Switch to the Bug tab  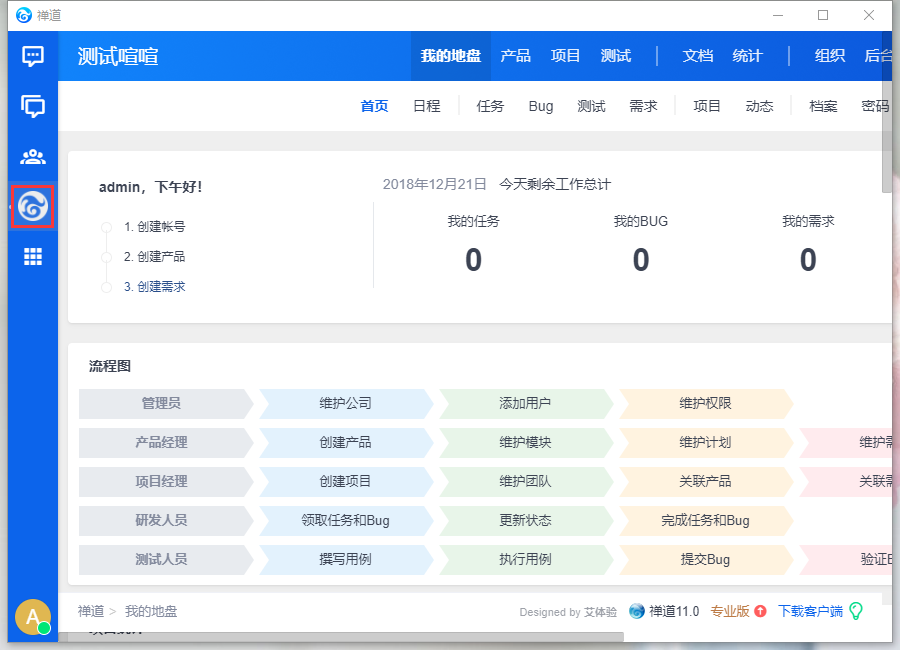pos(541,106)
